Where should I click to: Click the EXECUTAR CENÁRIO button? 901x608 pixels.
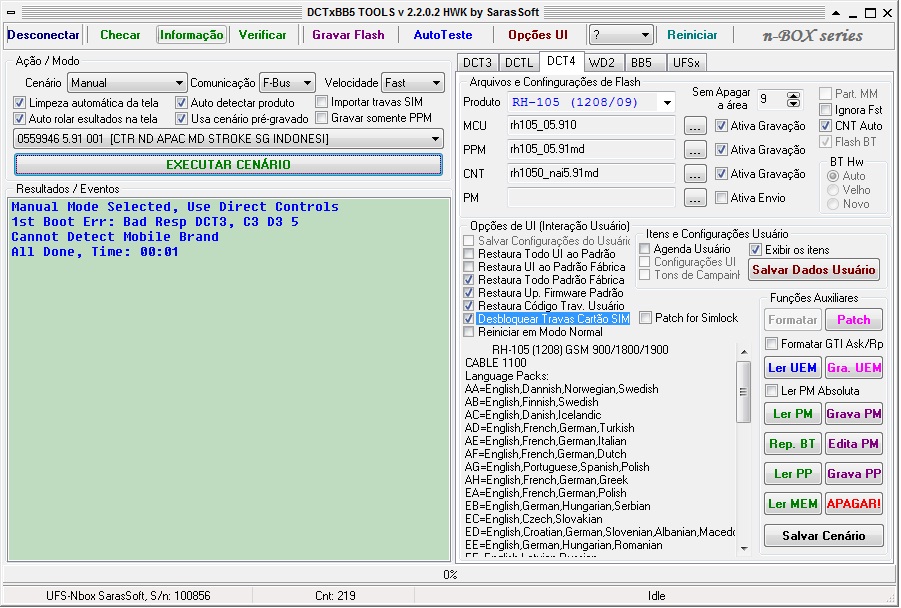(228, 164)
